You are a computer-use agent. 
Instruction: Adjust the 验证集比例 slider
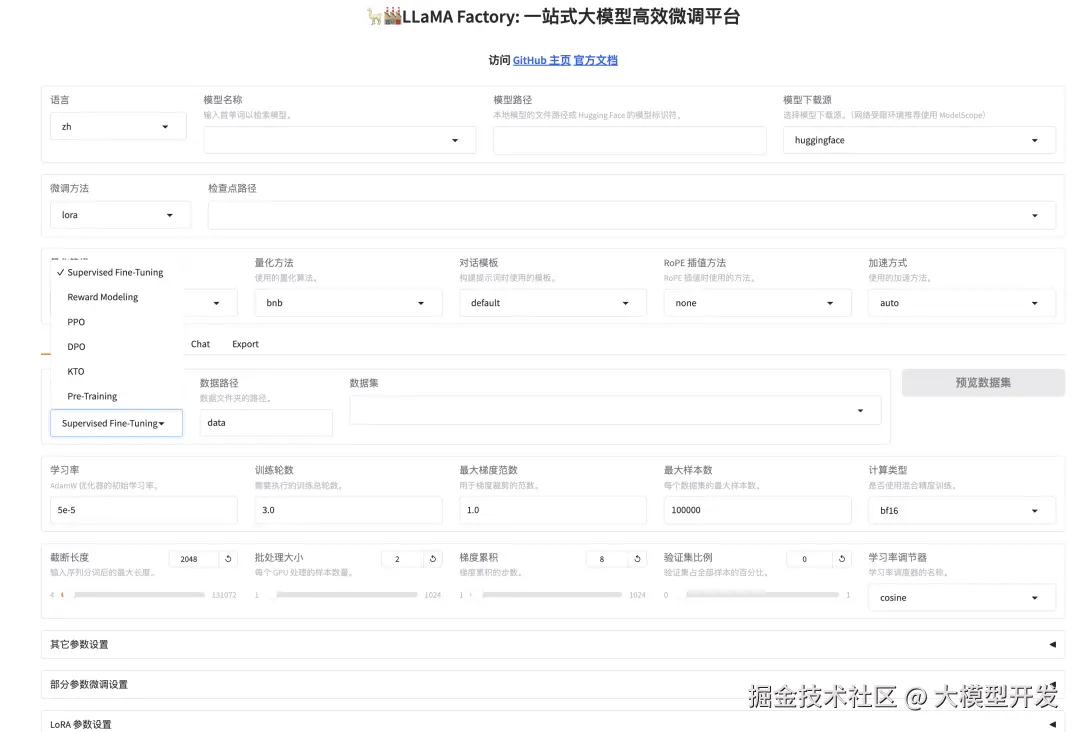point(756,594)
